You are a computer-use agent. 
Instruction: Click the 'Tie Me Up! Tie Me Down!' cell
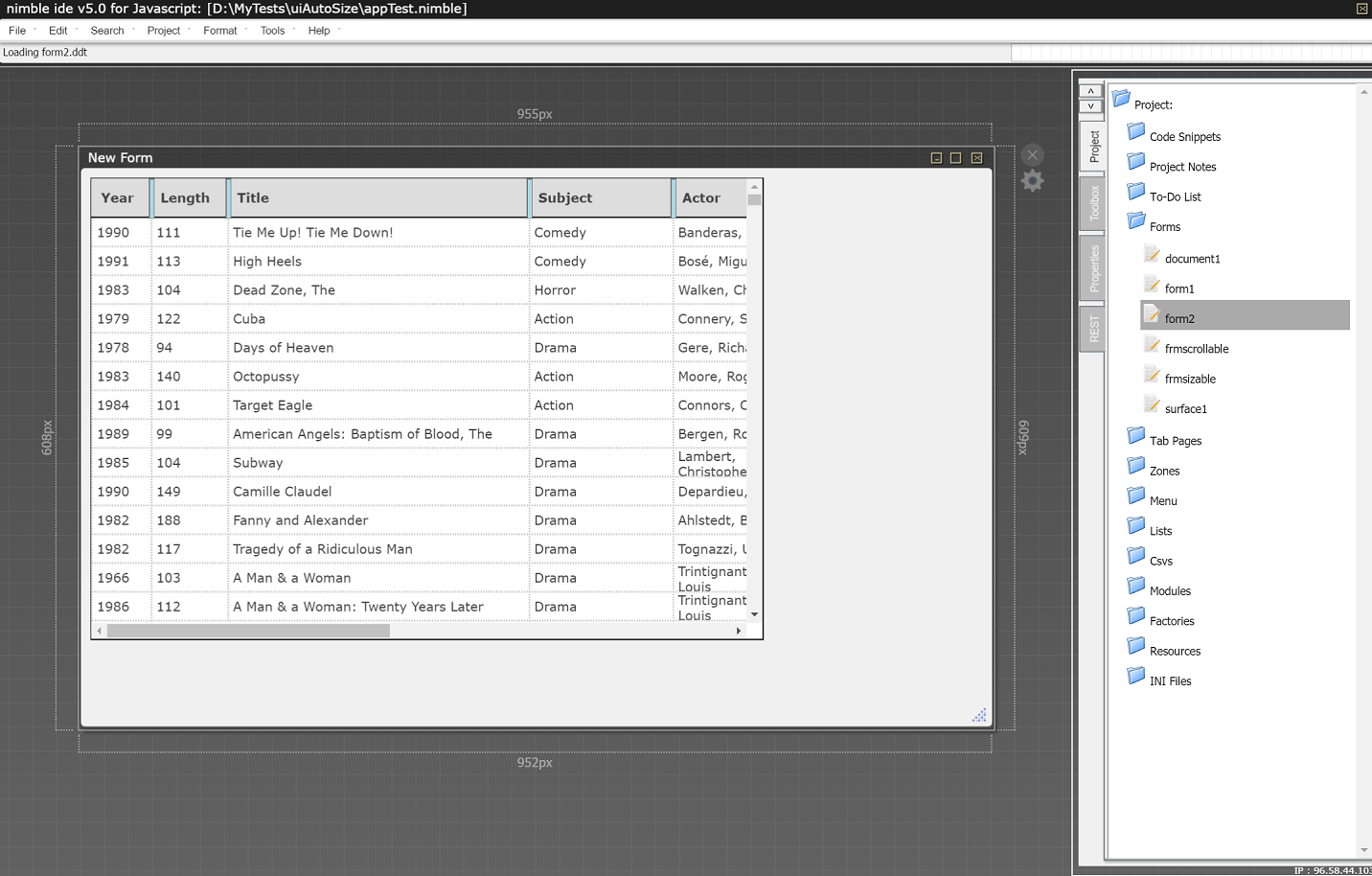pos(378,233)
